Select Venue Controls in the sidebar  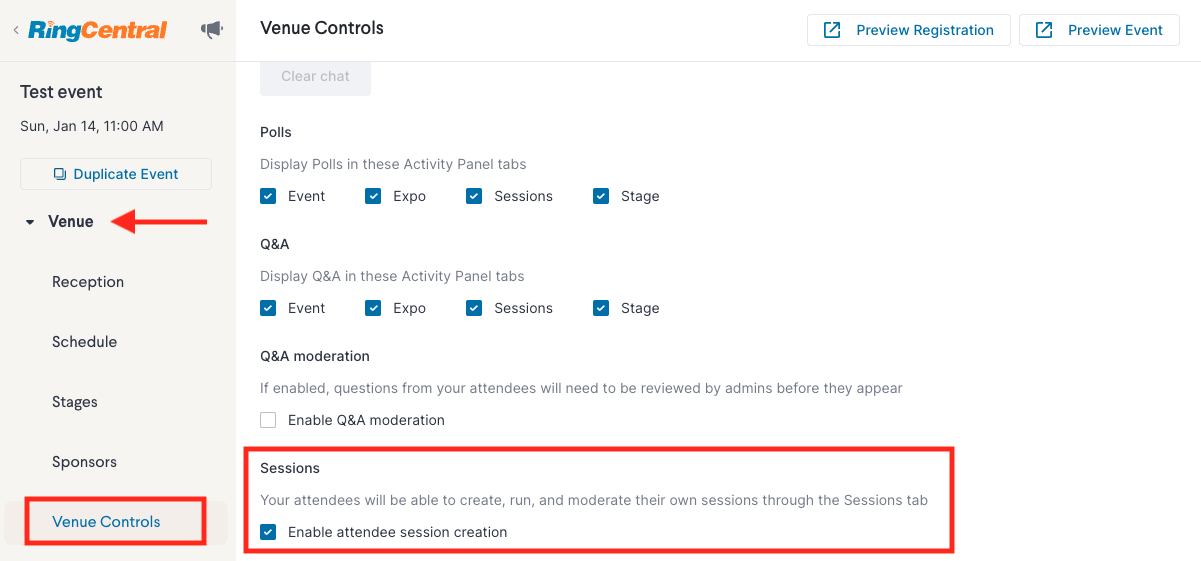click(x=106, y=522)
